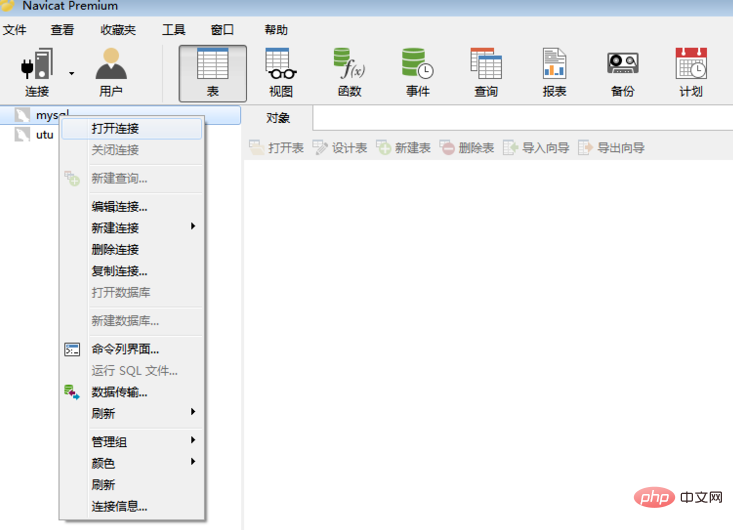
Task: Click the 导入向导 import wizard button
Action: 536,148
